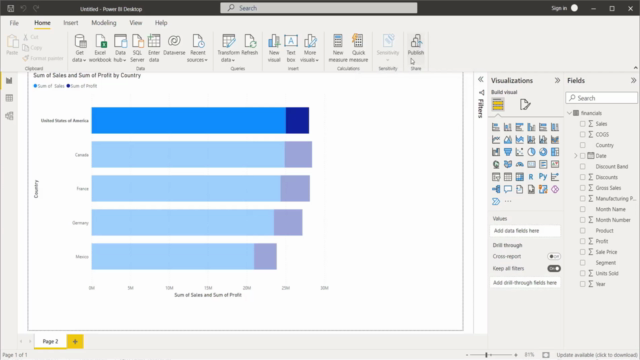Viewport: 640px width, 360px height.
Task: Check the Country field checkbox
Action: (x=582, y=145)
